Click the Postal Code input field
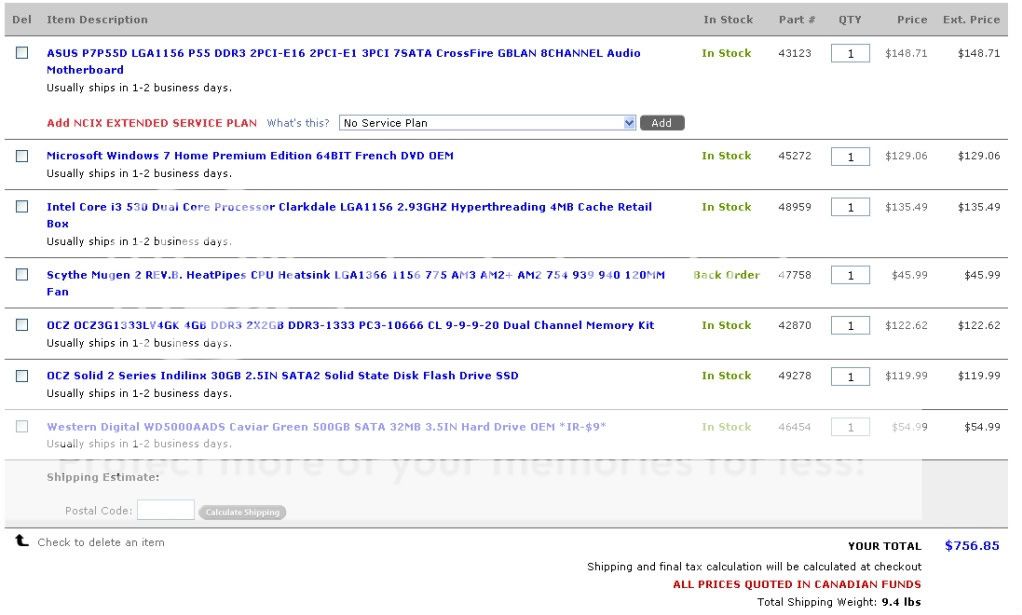Image resolution: width=1022 pixels, height=615 pixels. [x=166, y=510]
